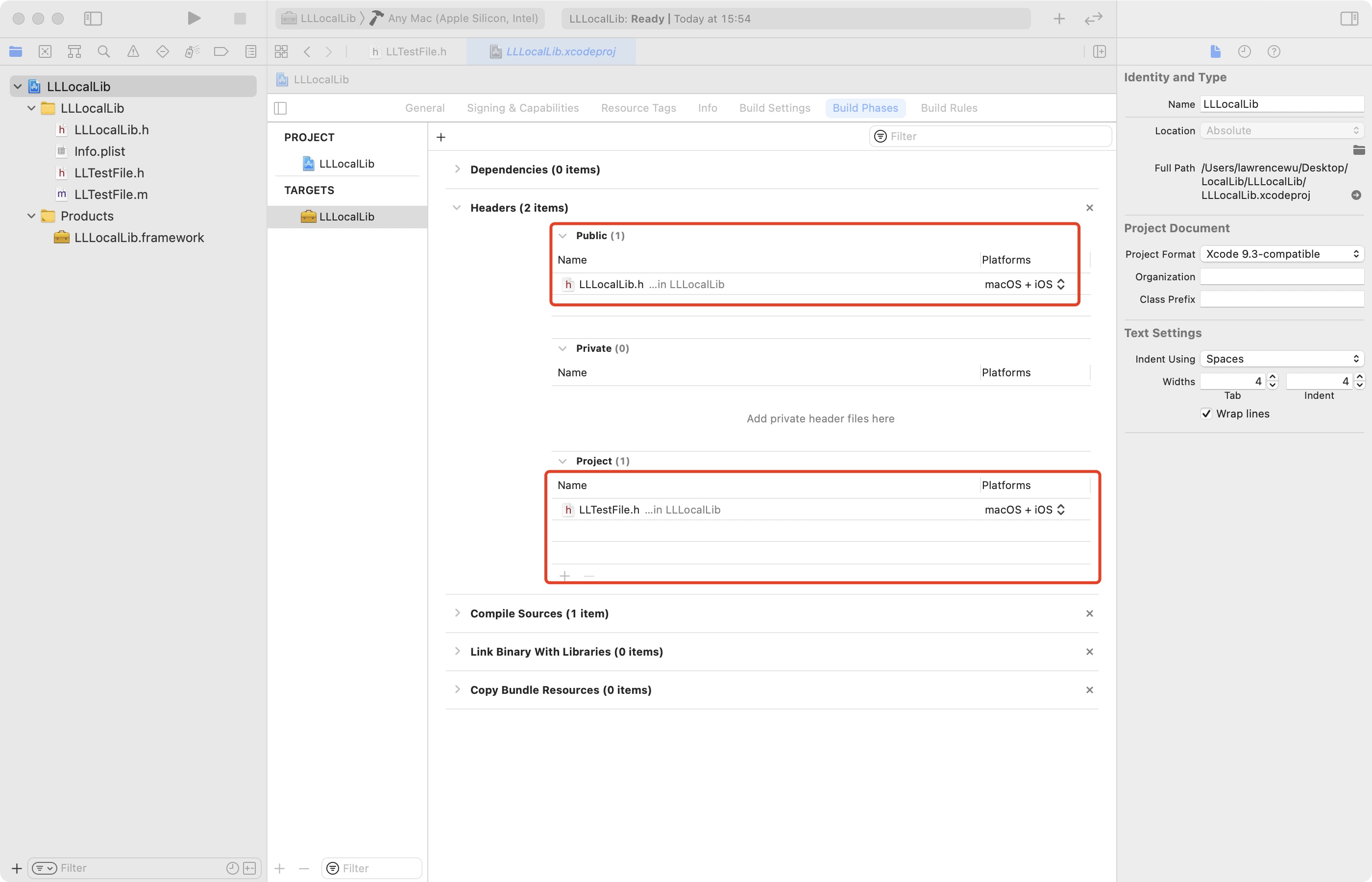Collapse the Public headers group

[x=563, y=235]
